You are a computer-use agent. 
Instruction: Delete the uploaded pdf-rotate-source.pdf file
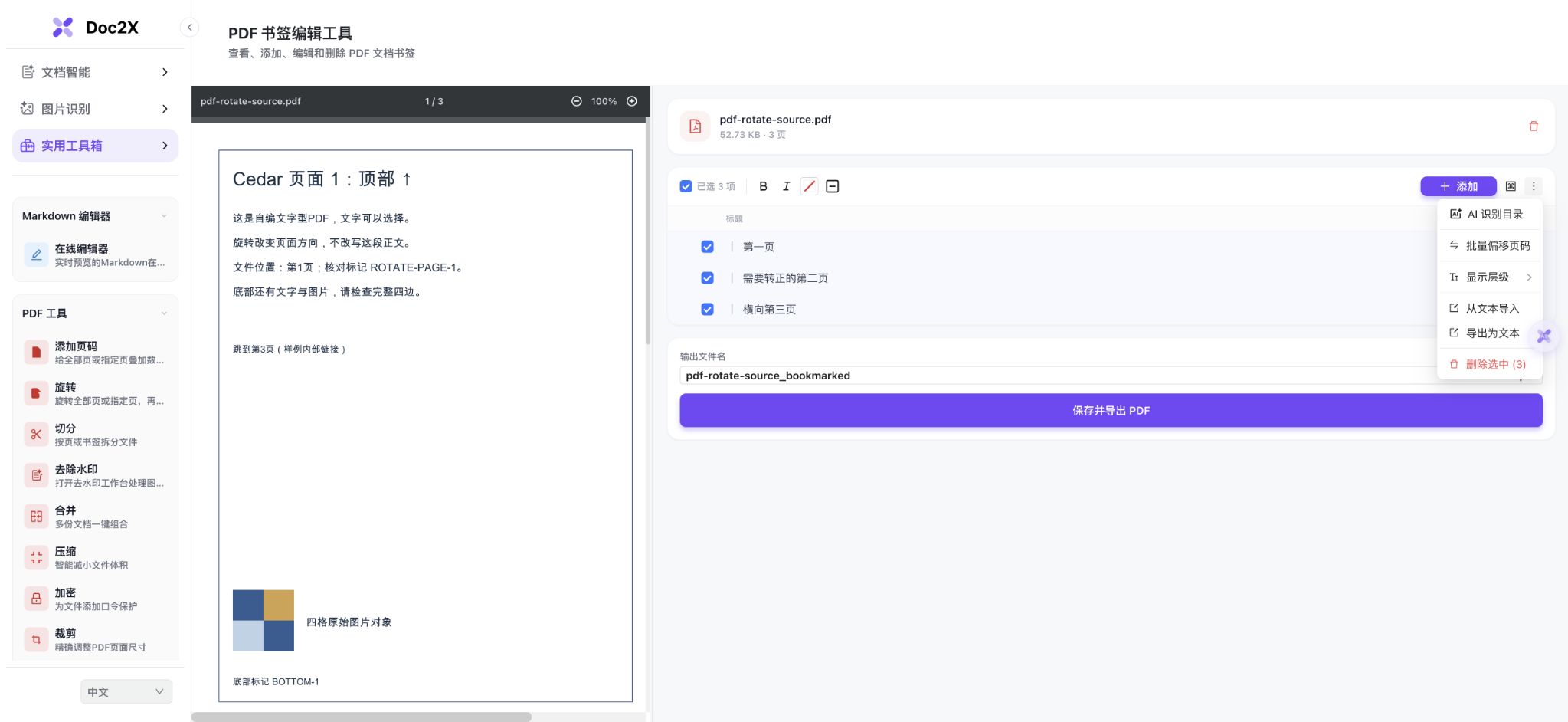coord(1534,126)
